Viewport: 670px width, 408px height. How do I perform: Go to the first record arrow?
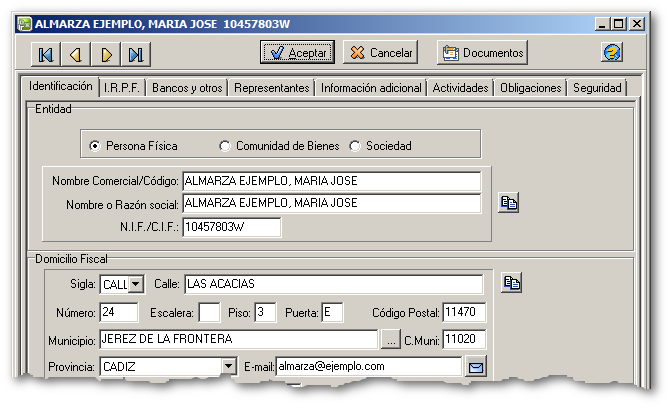(x=47, y=54)
